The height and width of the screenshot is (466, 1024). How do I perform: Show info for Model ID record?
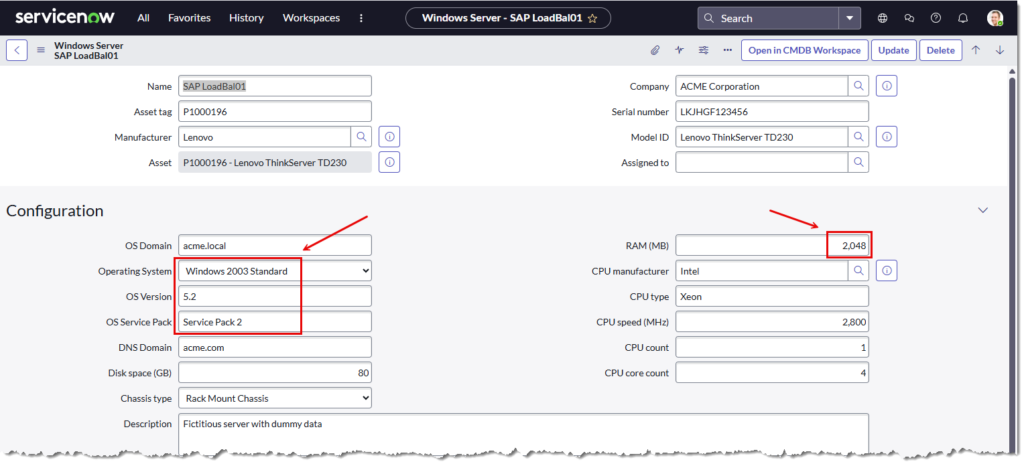coord(887,137)
